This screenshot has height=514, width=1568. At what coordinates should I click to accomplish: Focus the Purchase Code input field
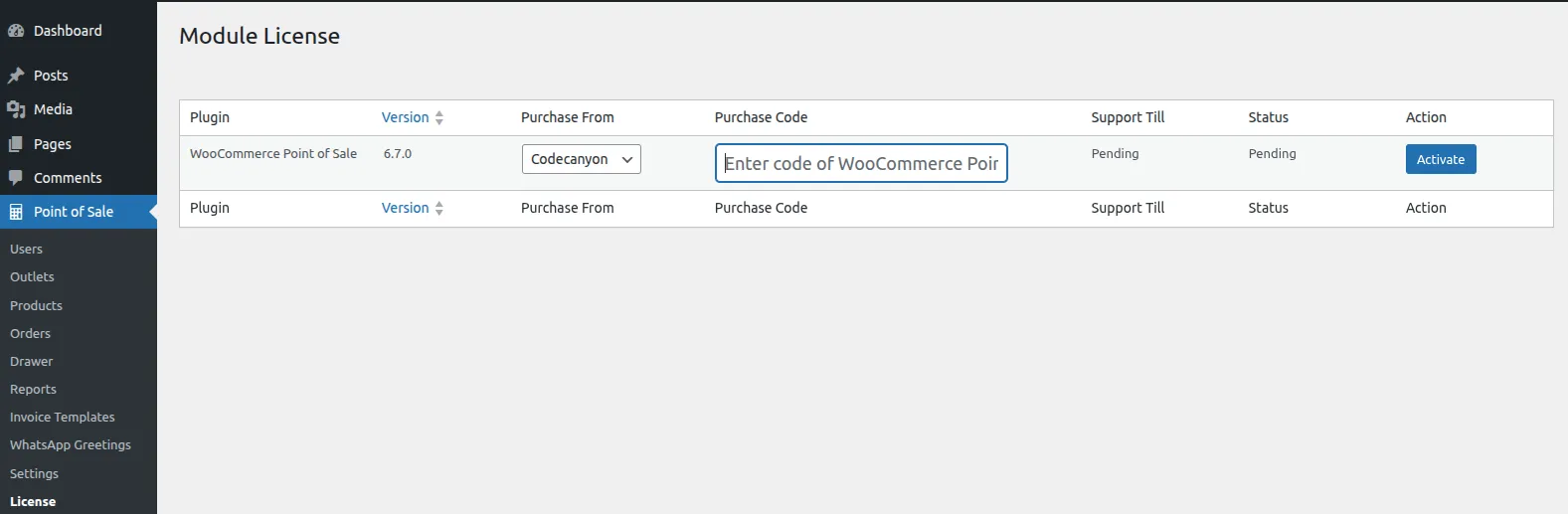[x=861, y=164]
